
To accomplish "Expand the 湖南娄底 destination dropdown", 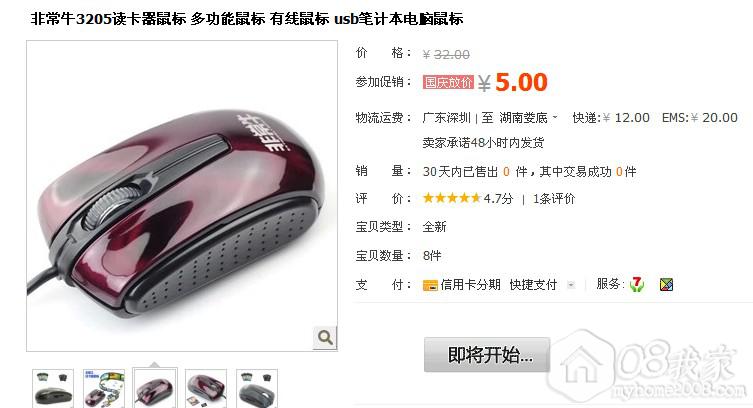I will click(555, 117).
